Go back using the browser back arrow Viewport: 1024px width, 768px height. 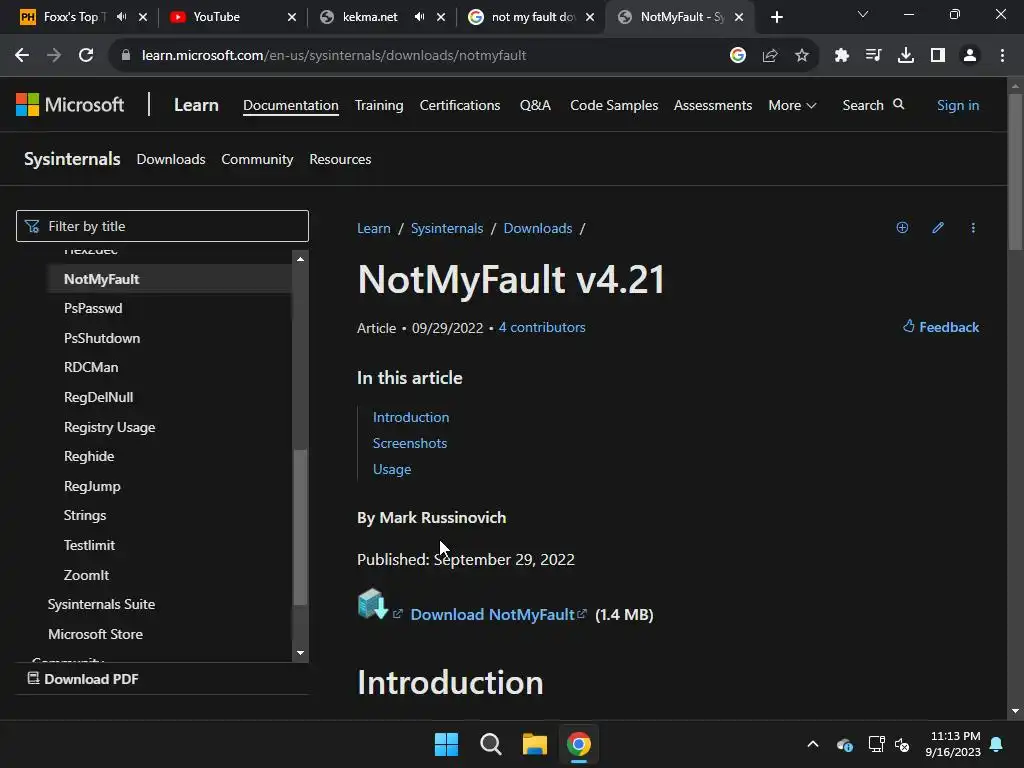22,56
